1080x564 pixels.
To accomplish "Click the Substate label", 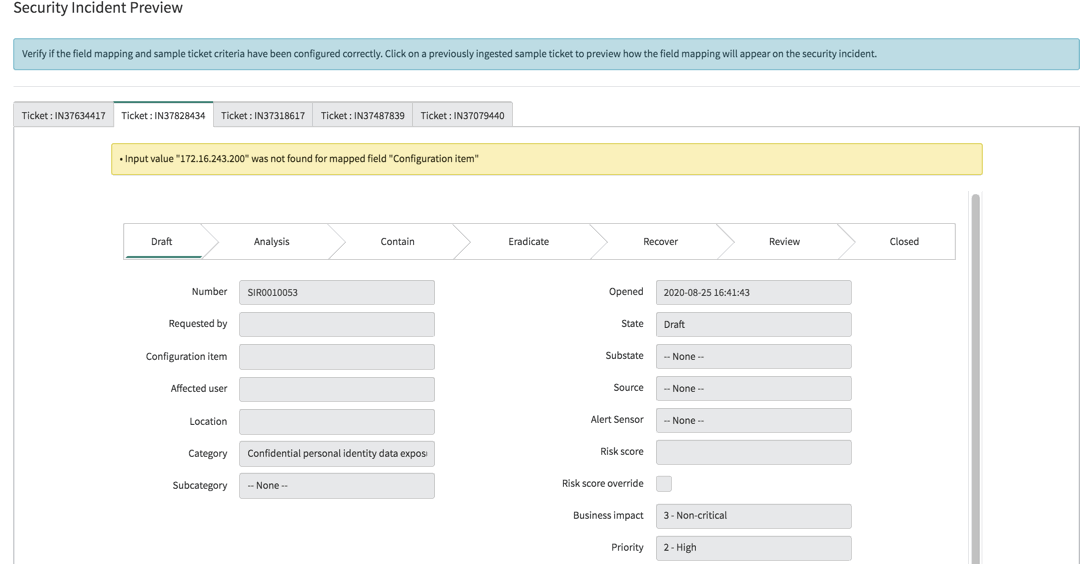I will point(624,355).
